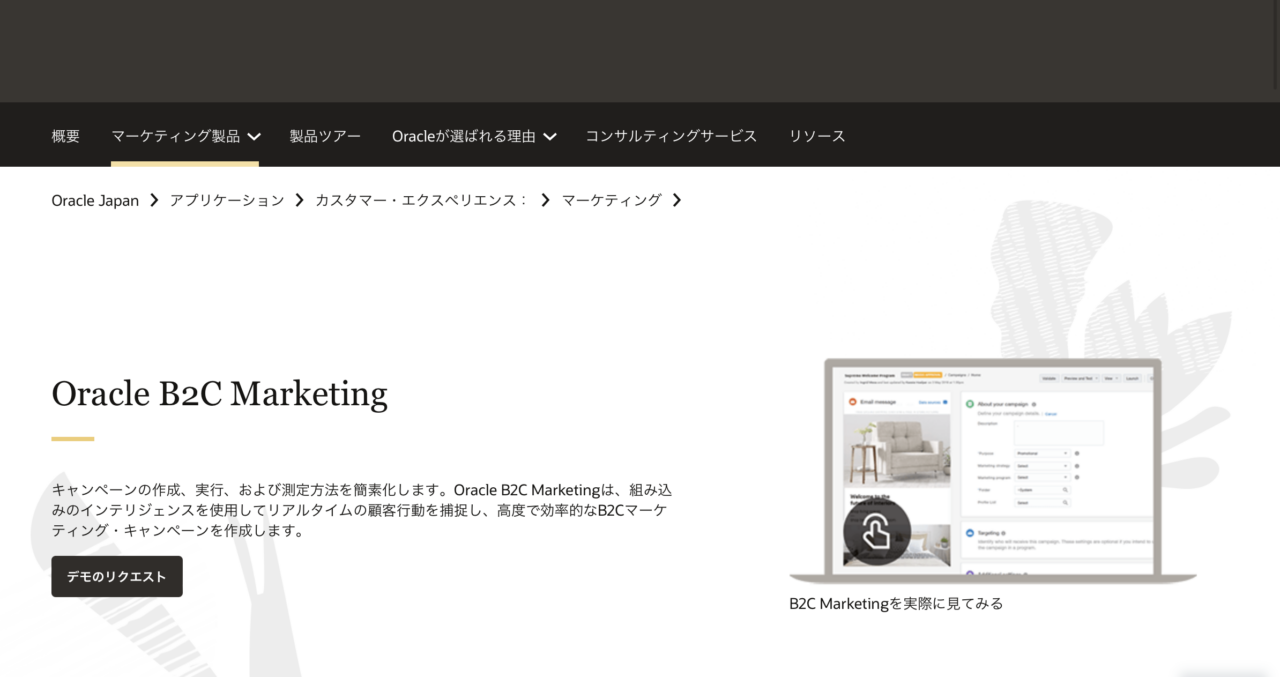Click the B2C Marketingを実際に見てみる caption

(895, 604)
